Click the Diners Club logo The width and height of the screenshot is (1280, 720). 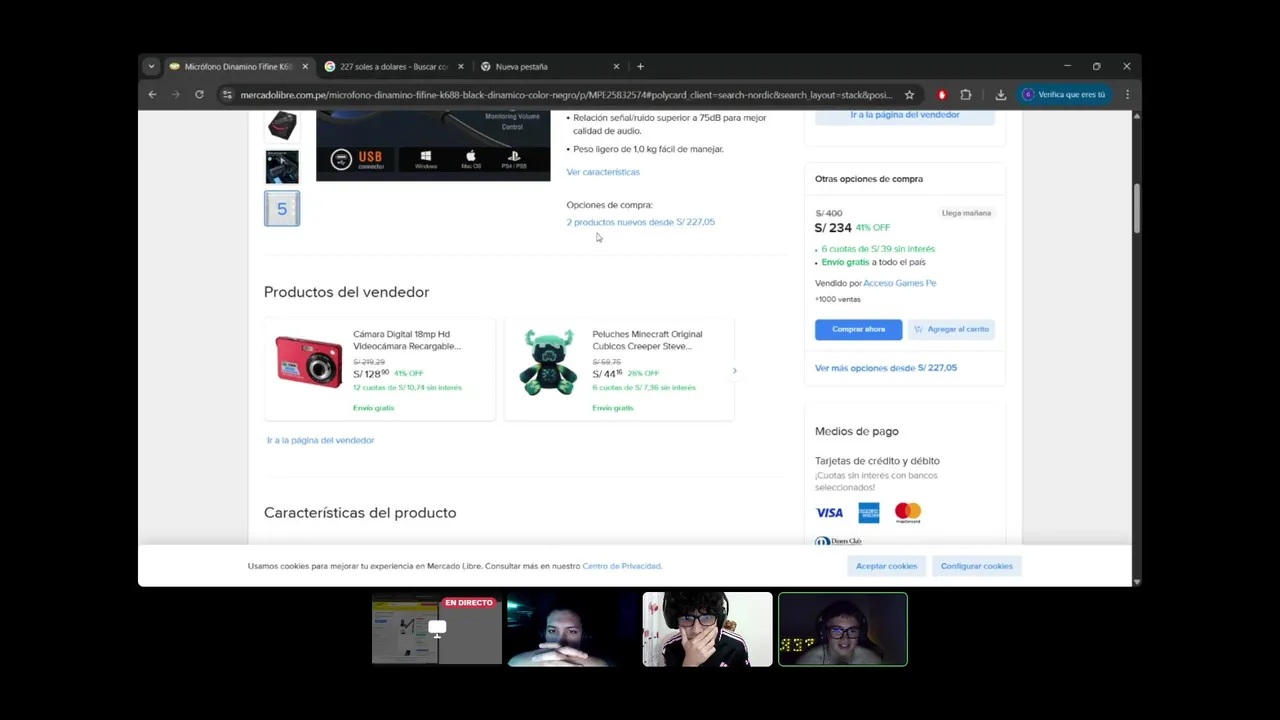point(838,541)
